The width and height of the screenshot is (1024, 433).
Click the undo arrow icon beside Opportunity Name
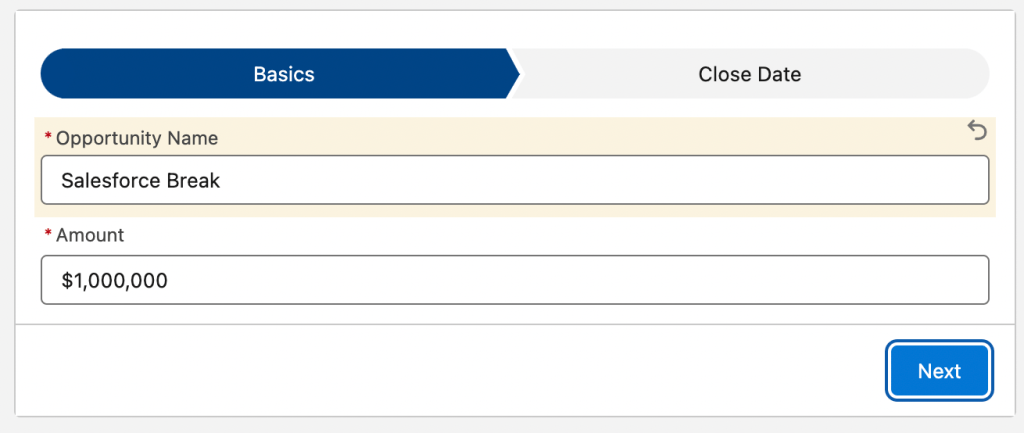(977, 131)
